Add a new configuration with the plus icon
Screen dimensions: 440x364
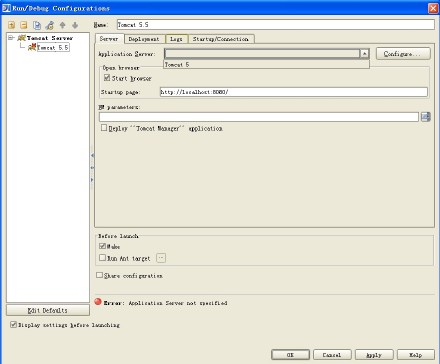11,25
